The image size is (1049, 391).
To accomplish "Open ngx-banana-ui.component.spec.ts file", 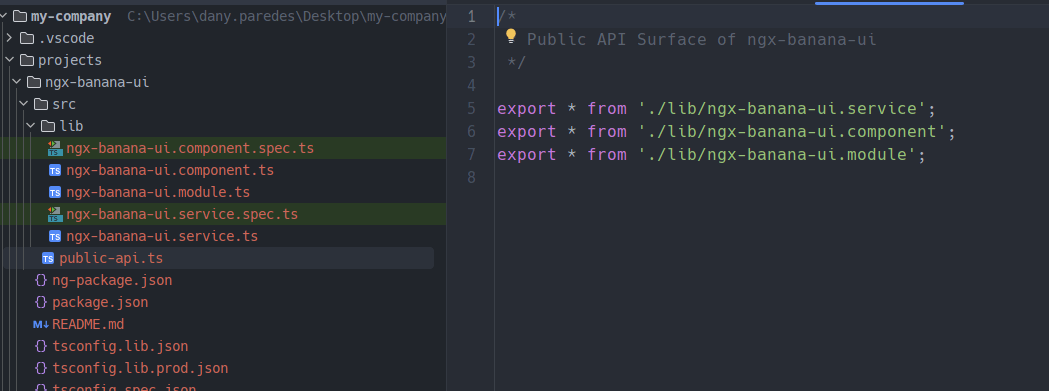I will (190, 149).
